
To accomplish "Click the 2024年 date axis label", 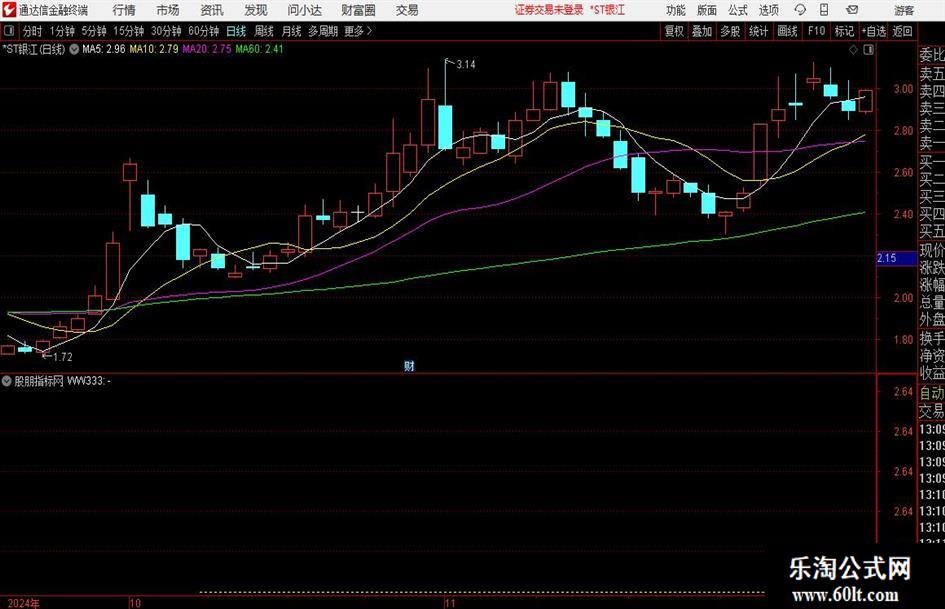I will click(24, 603).
